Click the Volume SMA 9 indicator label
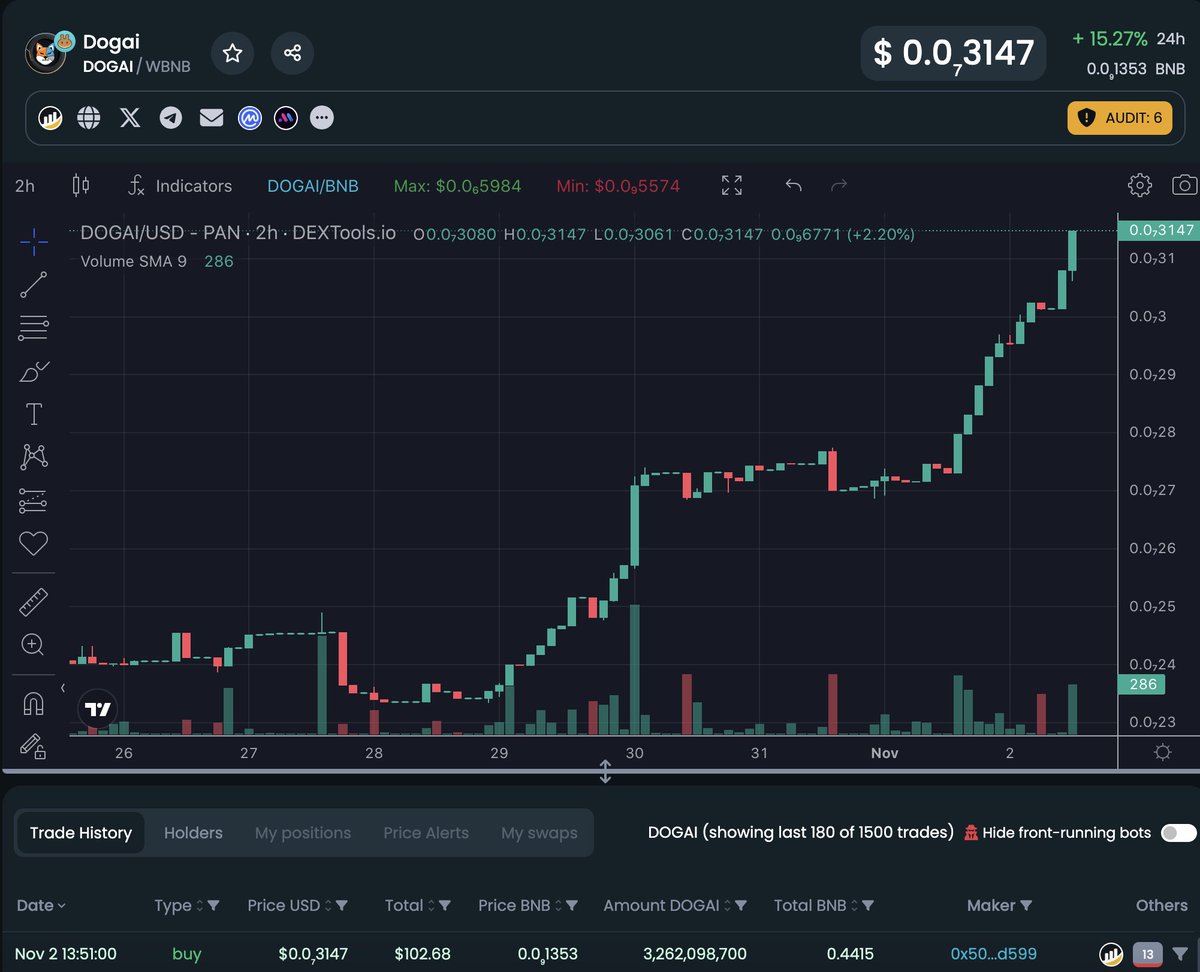Viewport: 1200px width, 972px height. click(x=134, y=261)
